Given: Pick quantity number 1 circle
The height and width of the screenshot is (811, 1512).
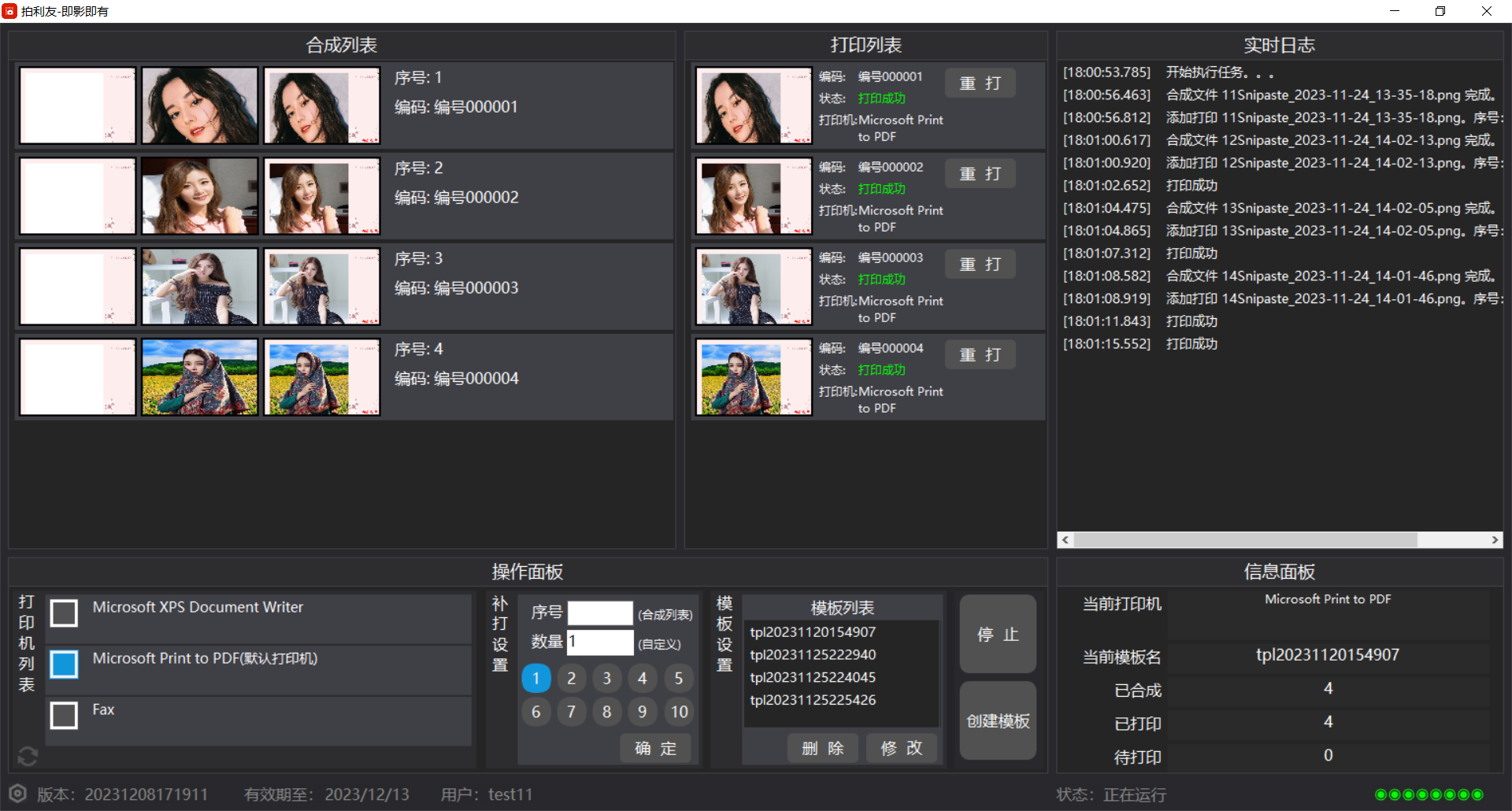Looking at the screenshot, I should 536,678.
